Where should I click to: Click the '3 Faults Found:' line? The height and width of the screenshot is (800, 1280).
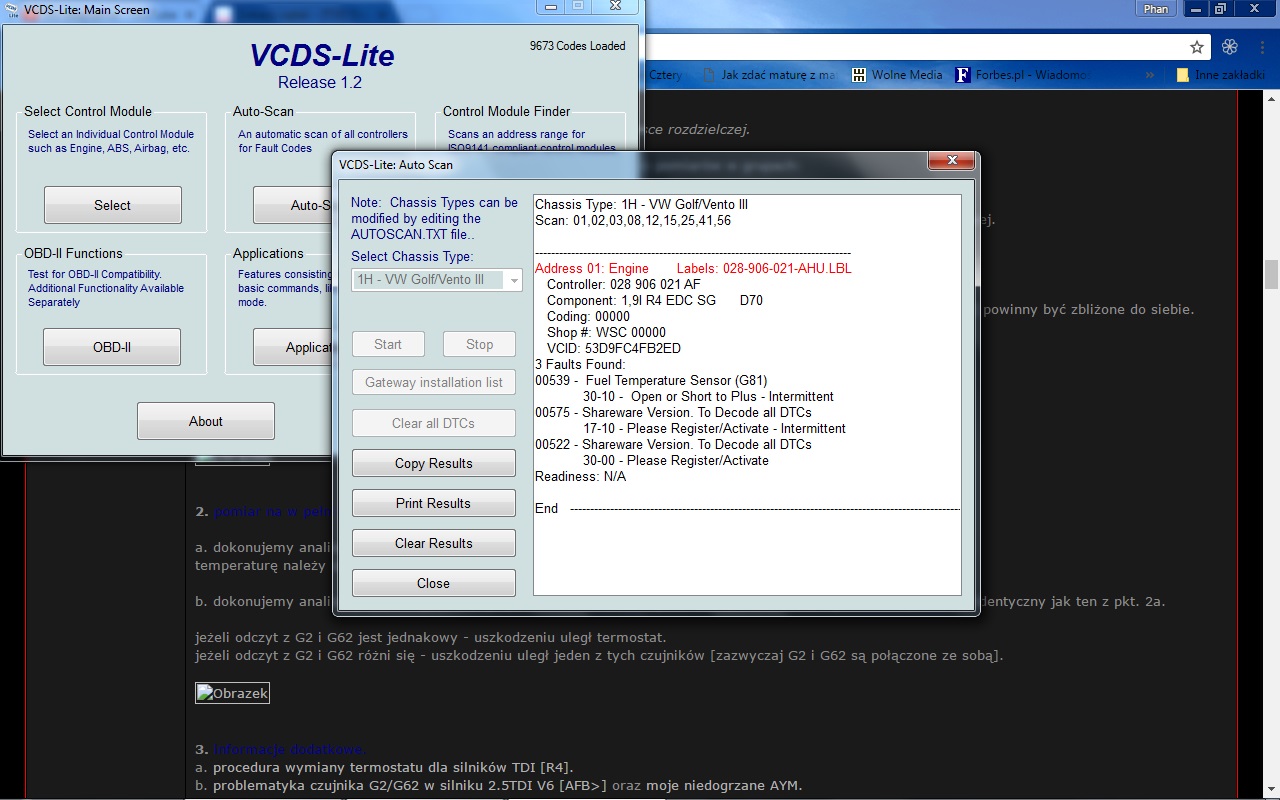tap(580, 364)
